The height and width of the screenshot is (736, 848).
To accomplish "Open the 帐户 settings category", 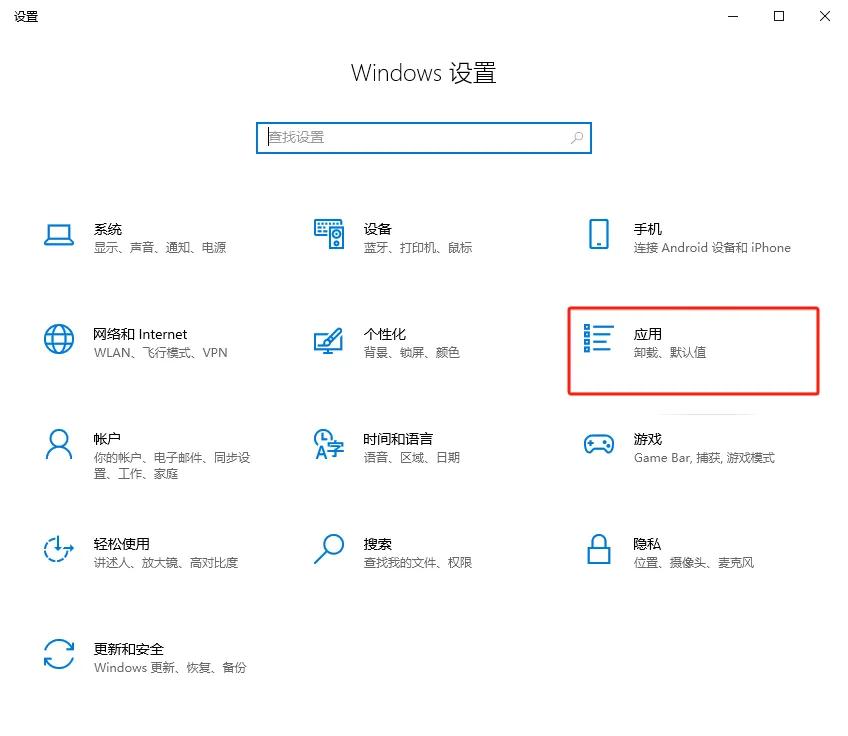I will point(147,456).
